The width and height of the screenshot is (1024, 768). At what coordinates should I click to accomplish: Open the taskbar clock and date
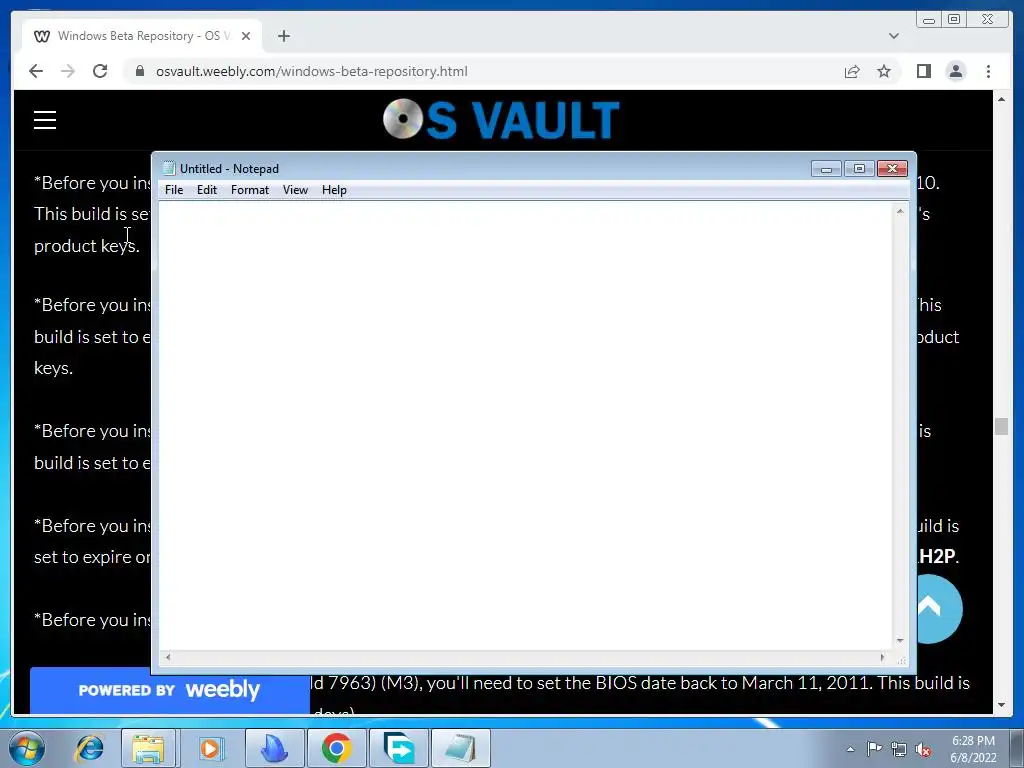coord(973,749)
